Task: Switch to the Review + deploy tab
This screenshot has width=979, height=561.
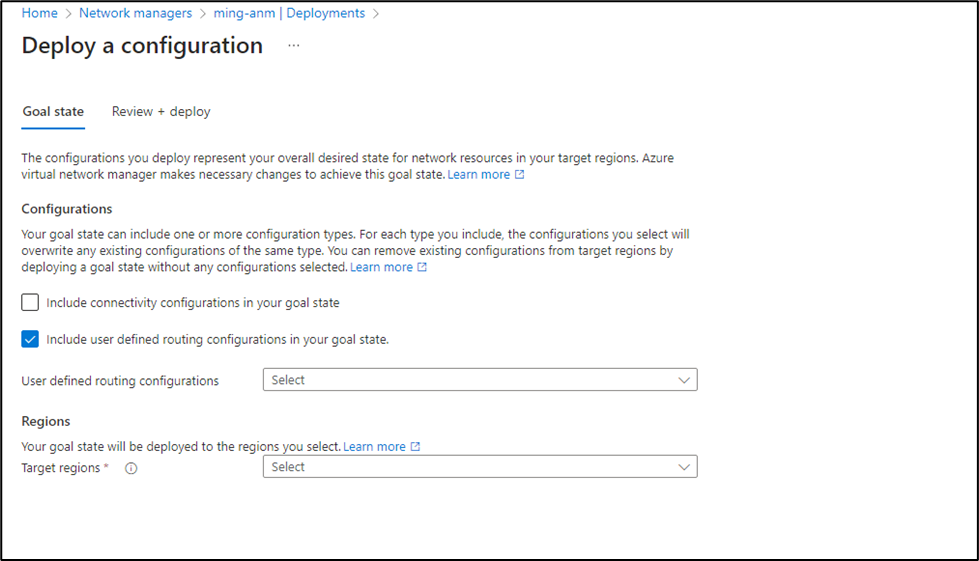Action: tap(161, 112)
